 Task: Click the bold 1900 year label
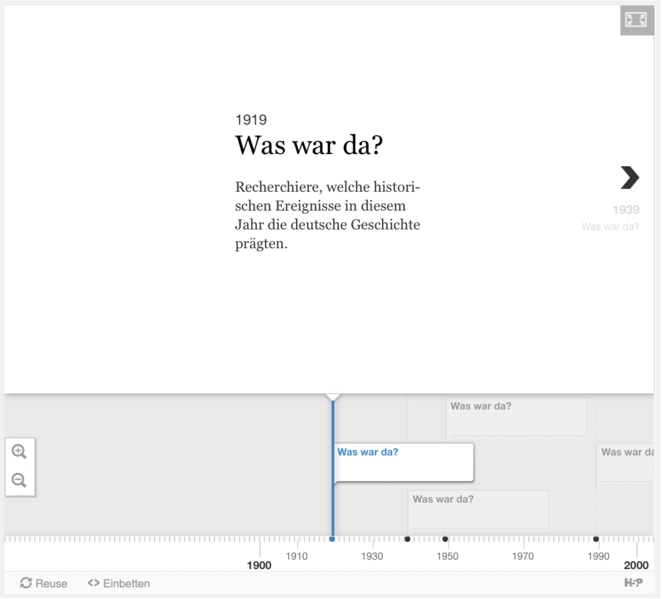tap(259, 565)
